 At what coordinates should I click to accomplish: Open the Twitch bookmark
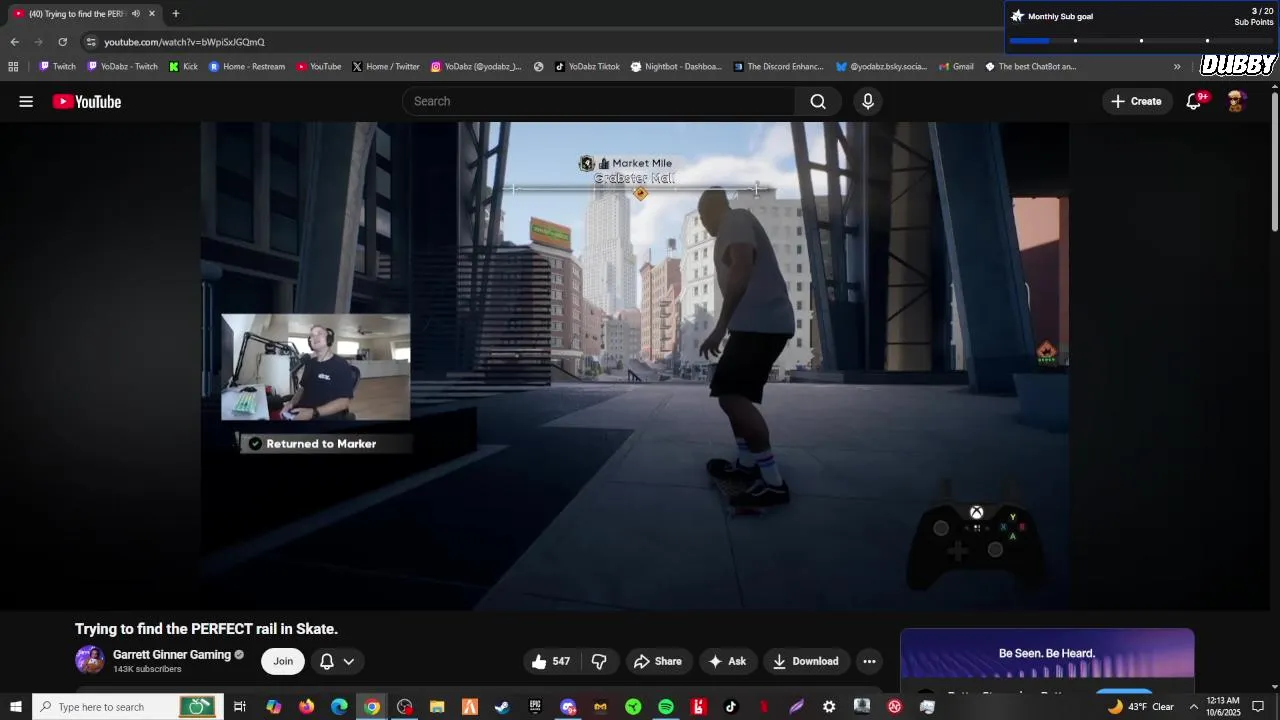click(57, 67)
